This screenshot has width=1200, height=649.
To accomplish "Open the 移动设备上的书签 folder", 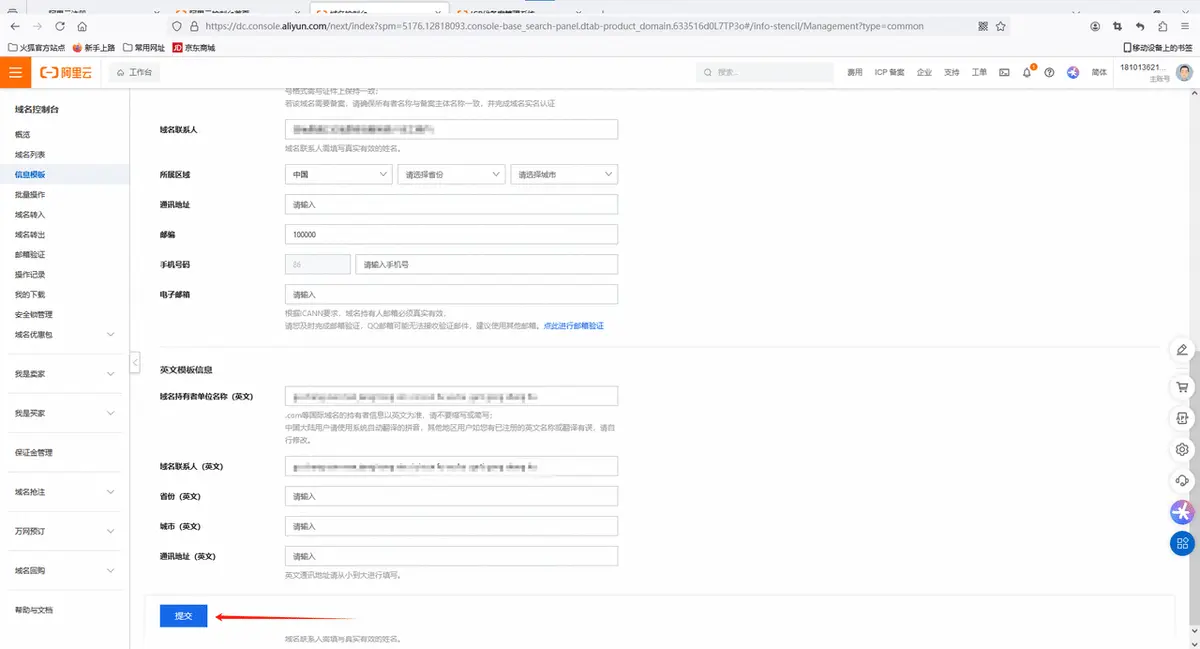I will (1159, 47).
